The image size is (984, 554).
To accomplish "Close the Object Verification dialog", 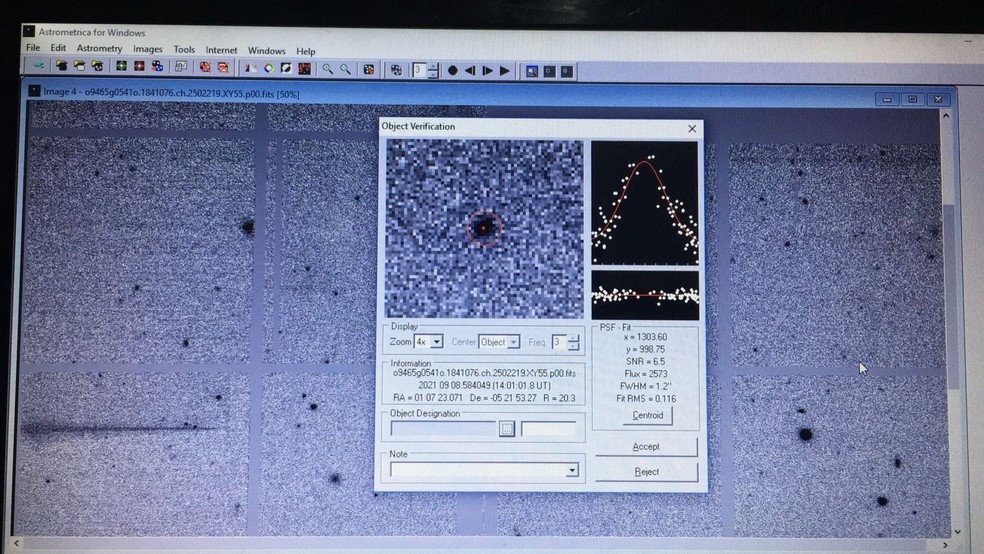I will tap(692, 128).
